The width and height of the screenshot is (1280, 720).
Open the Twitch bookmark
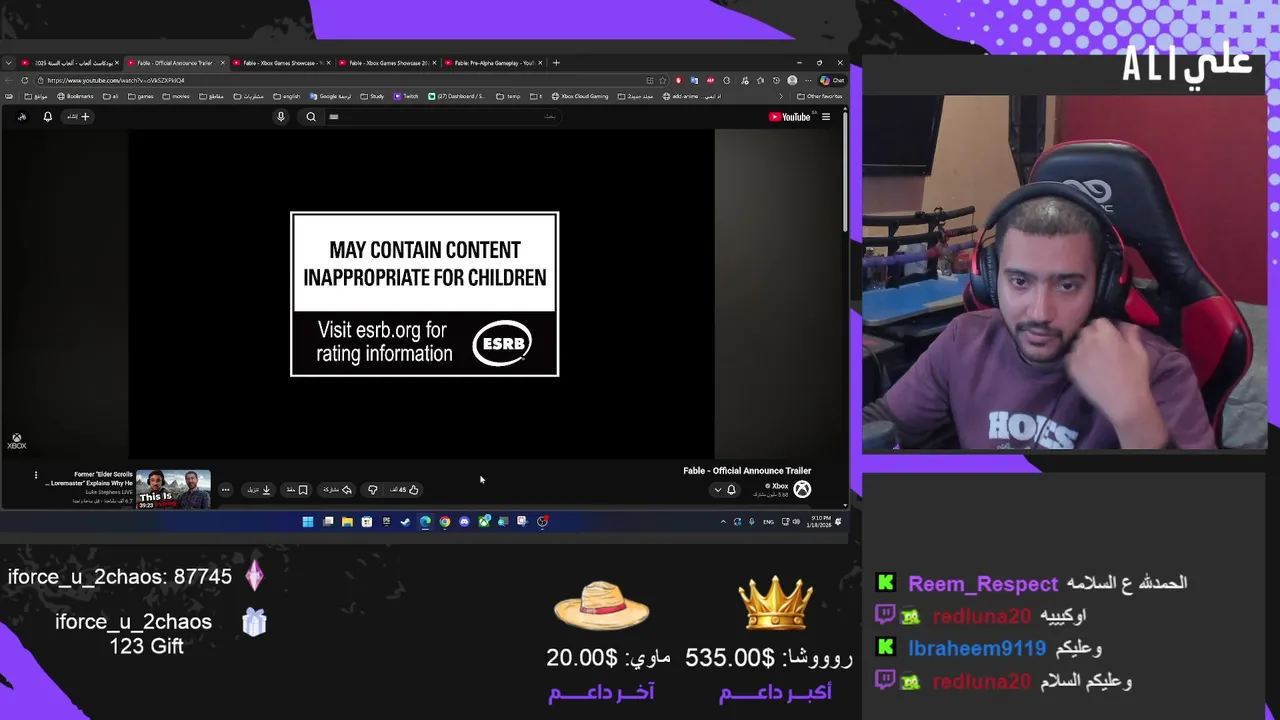(x=406, y=96)
